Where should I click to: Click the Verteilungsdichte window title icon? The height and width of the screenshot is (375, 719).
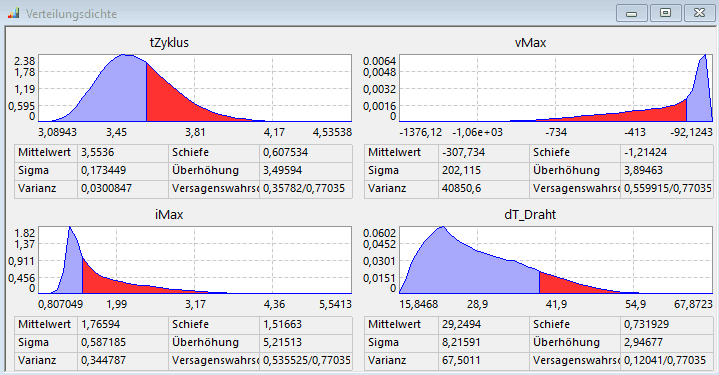click(x=13, y=13)
